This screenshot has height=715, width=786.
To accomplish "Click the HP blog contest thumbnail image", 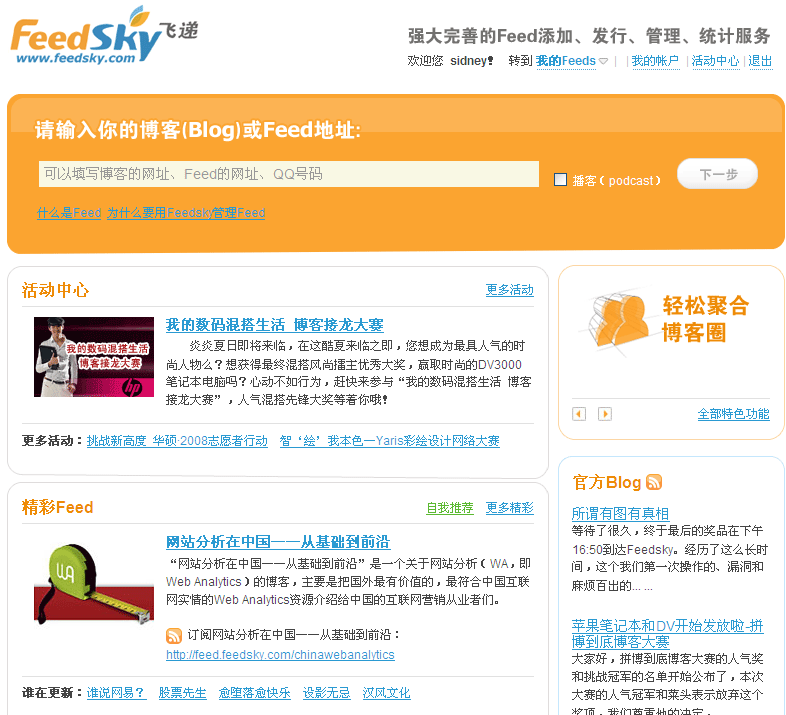I will (x=94, y=356).
